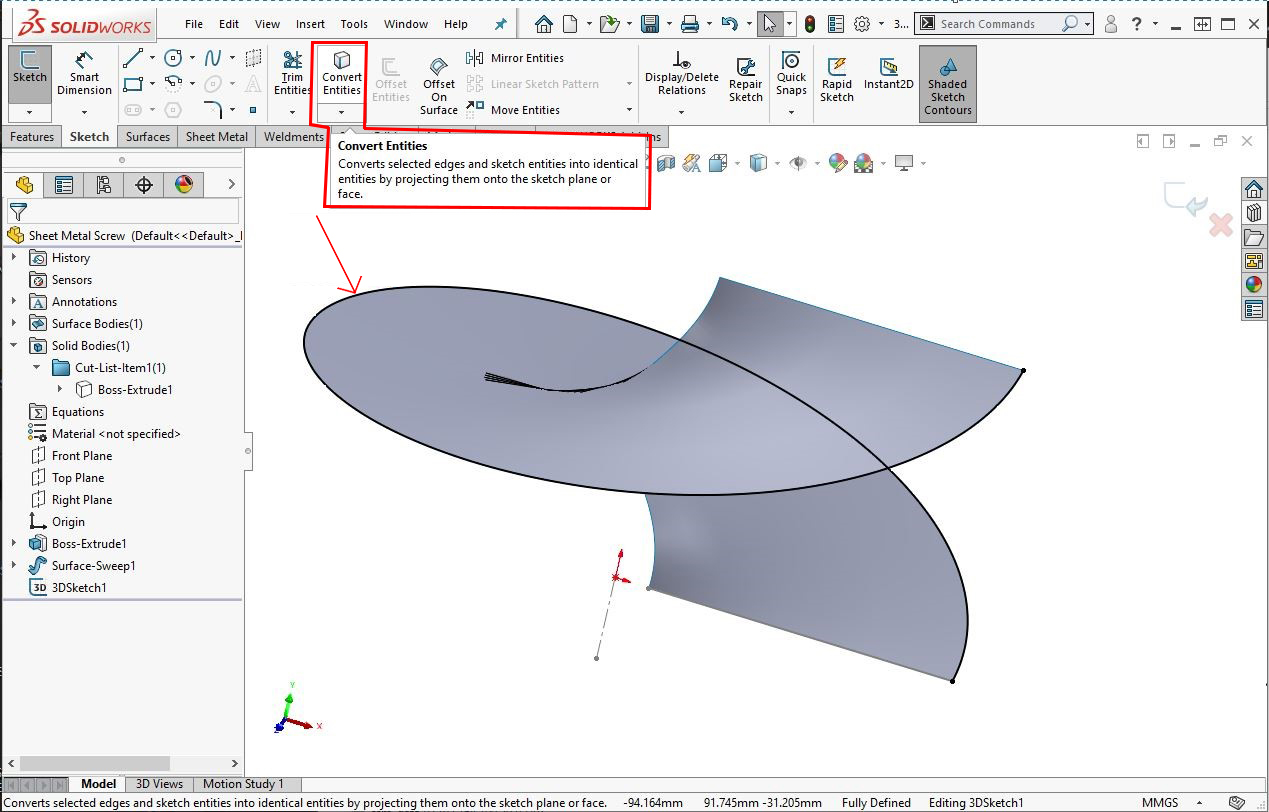
Task: Toggle Hide/Show Items eye icon
Action: click(798, 163)
